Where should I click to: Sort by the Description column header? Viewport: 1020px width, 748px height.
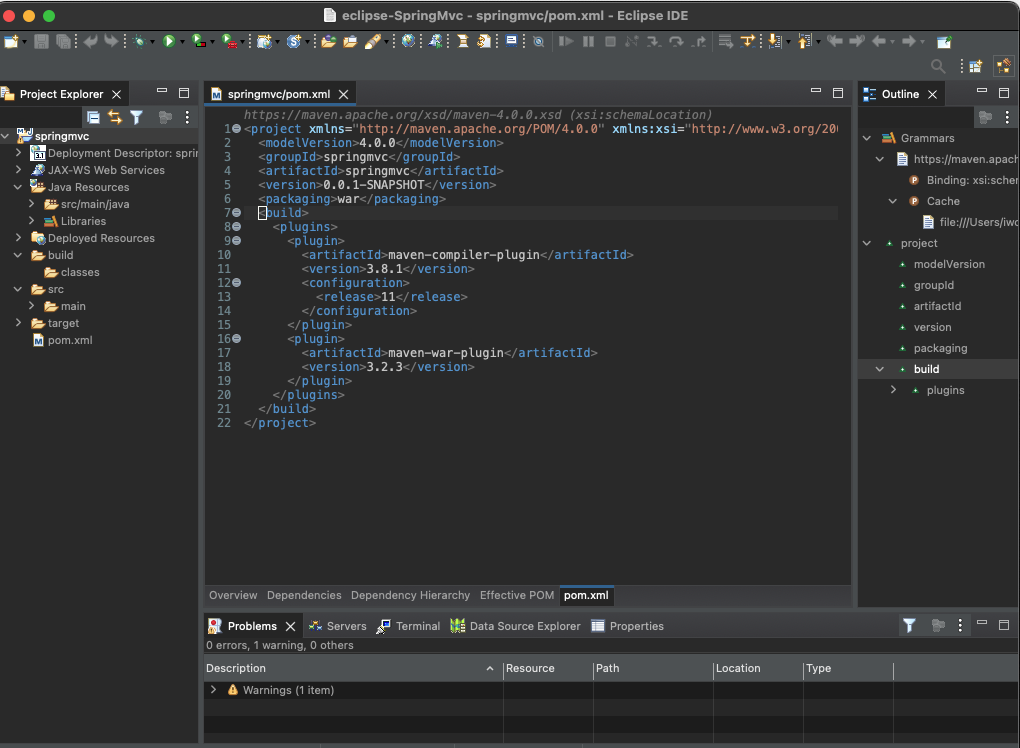coord(236,668)
